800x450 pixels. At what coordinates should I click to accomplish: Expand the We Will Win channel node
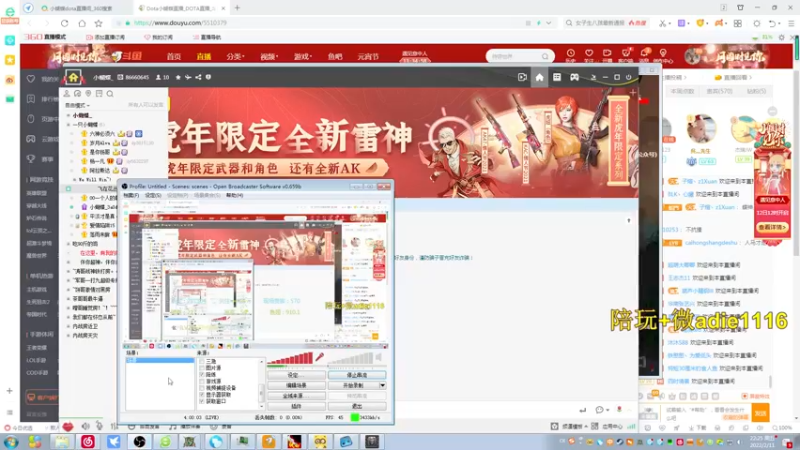click(74, 180)
